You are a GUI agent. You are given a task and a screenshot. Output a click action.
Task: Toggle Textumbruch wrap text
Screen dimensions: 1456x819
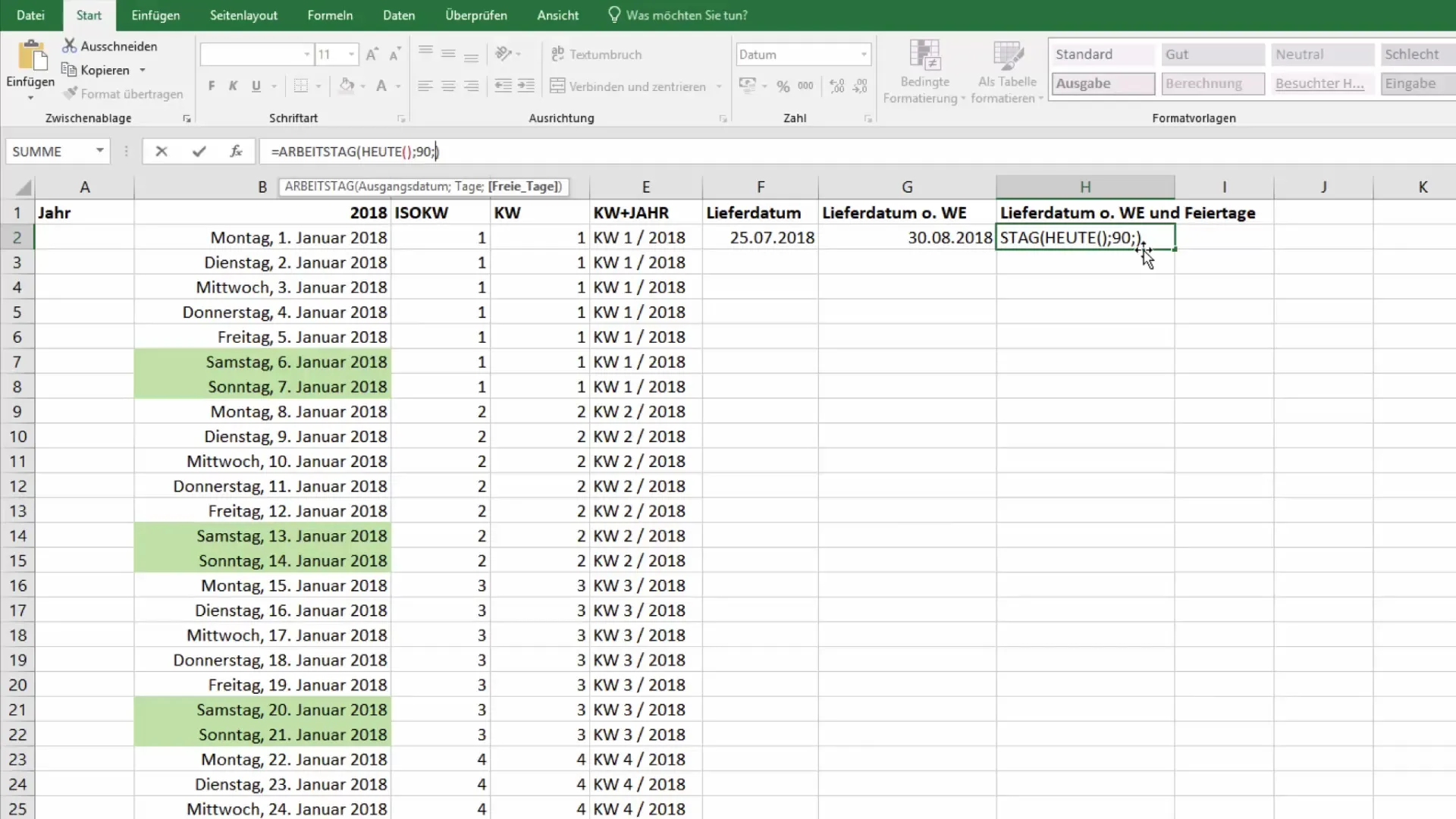coord(596,55)
